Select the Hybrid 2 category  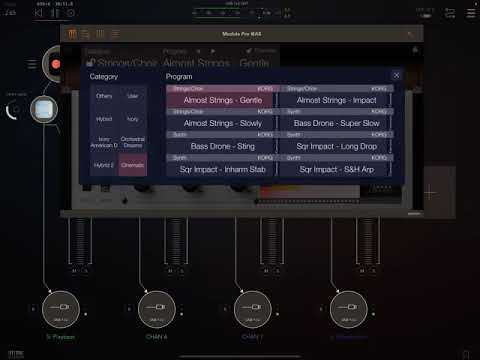104,165
